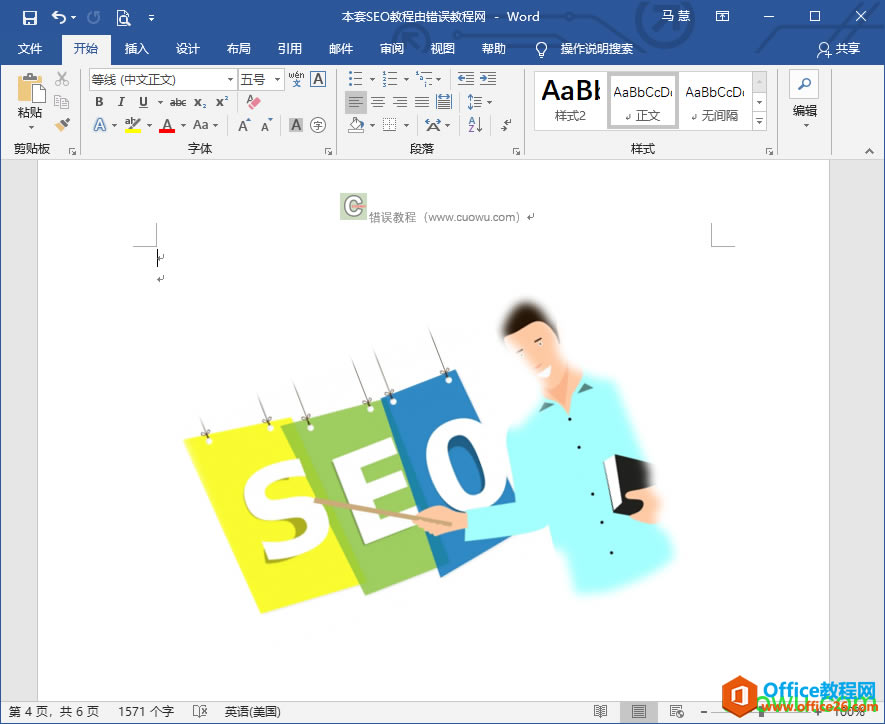Select the 无间隔 style

pyautogui.click(x=715, y=102)
